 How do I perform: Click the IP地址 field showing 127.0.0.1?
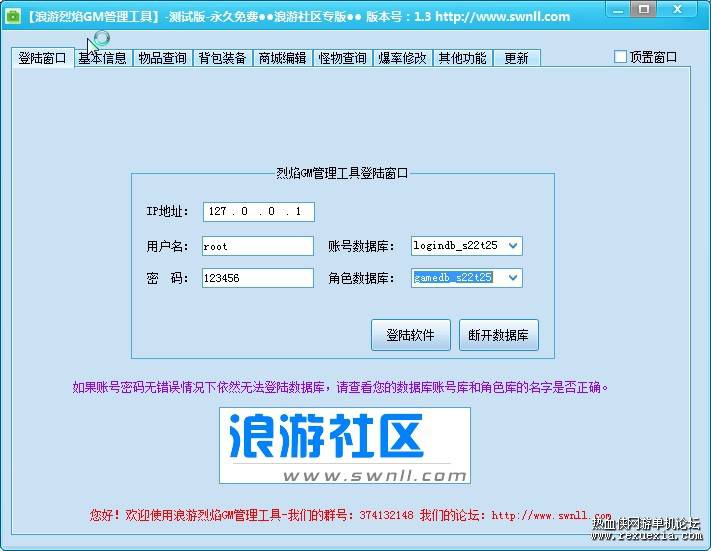(258, 211)
